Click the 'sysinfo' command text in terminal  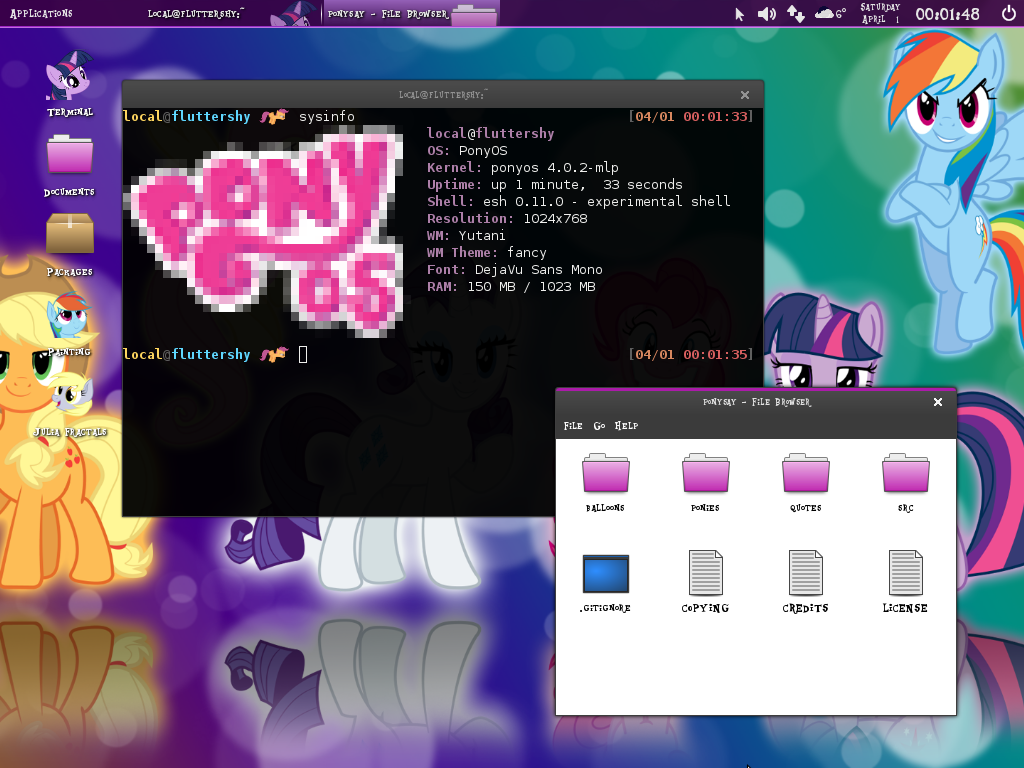click(x=327, y=117)
